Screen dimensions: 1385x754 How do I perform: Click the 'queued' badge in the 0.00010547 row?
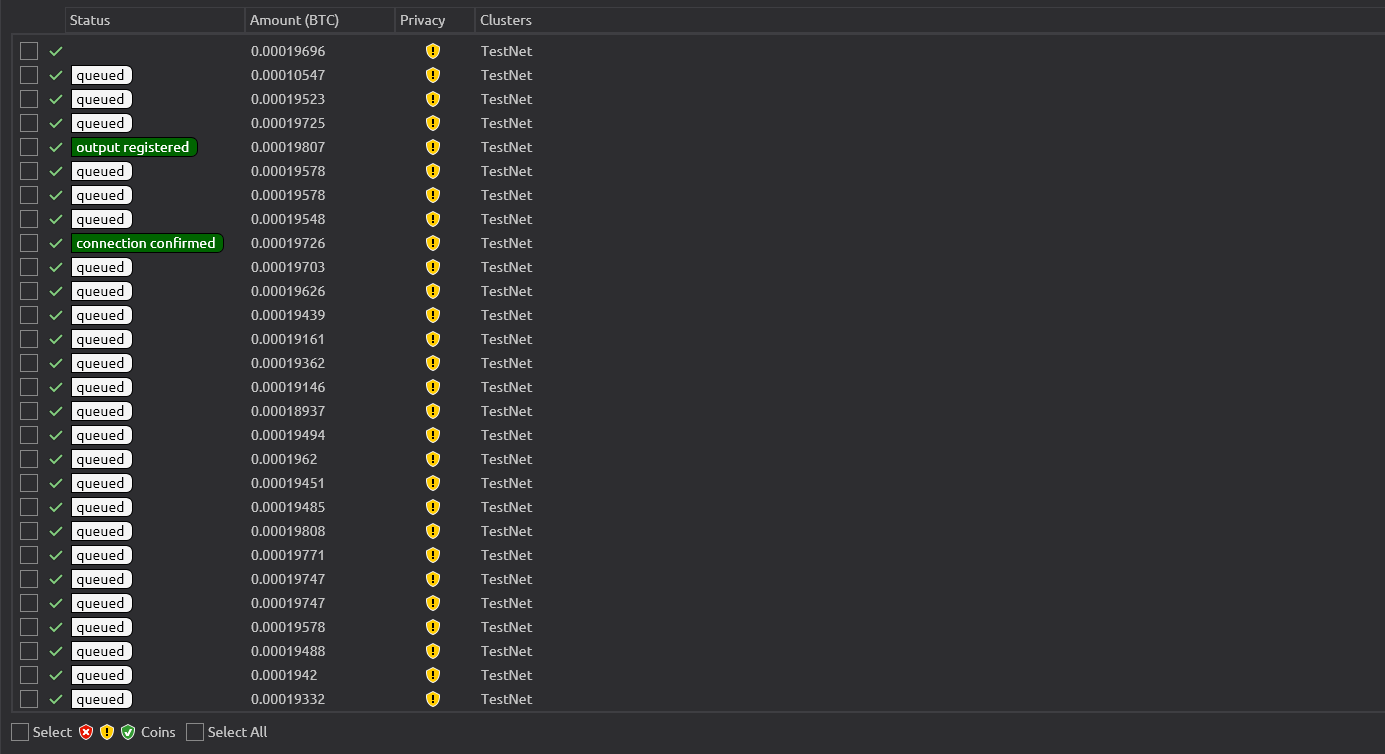[102, 75]
